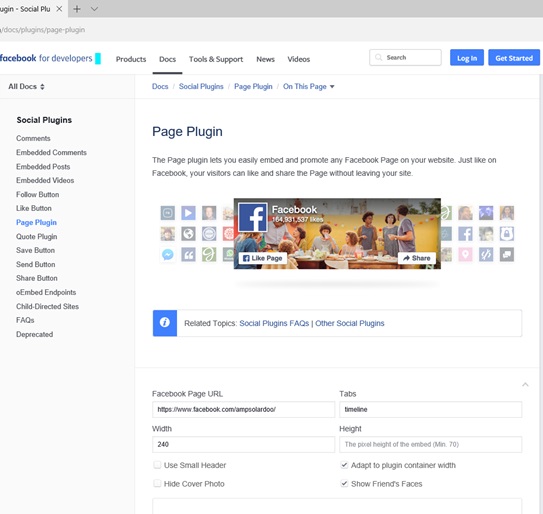Image resolution: width=543 pixels, height=514 pixels.
Task: Click the Facebook f icon in right grid
Action: pyautogui.click(x=465, y=234)
